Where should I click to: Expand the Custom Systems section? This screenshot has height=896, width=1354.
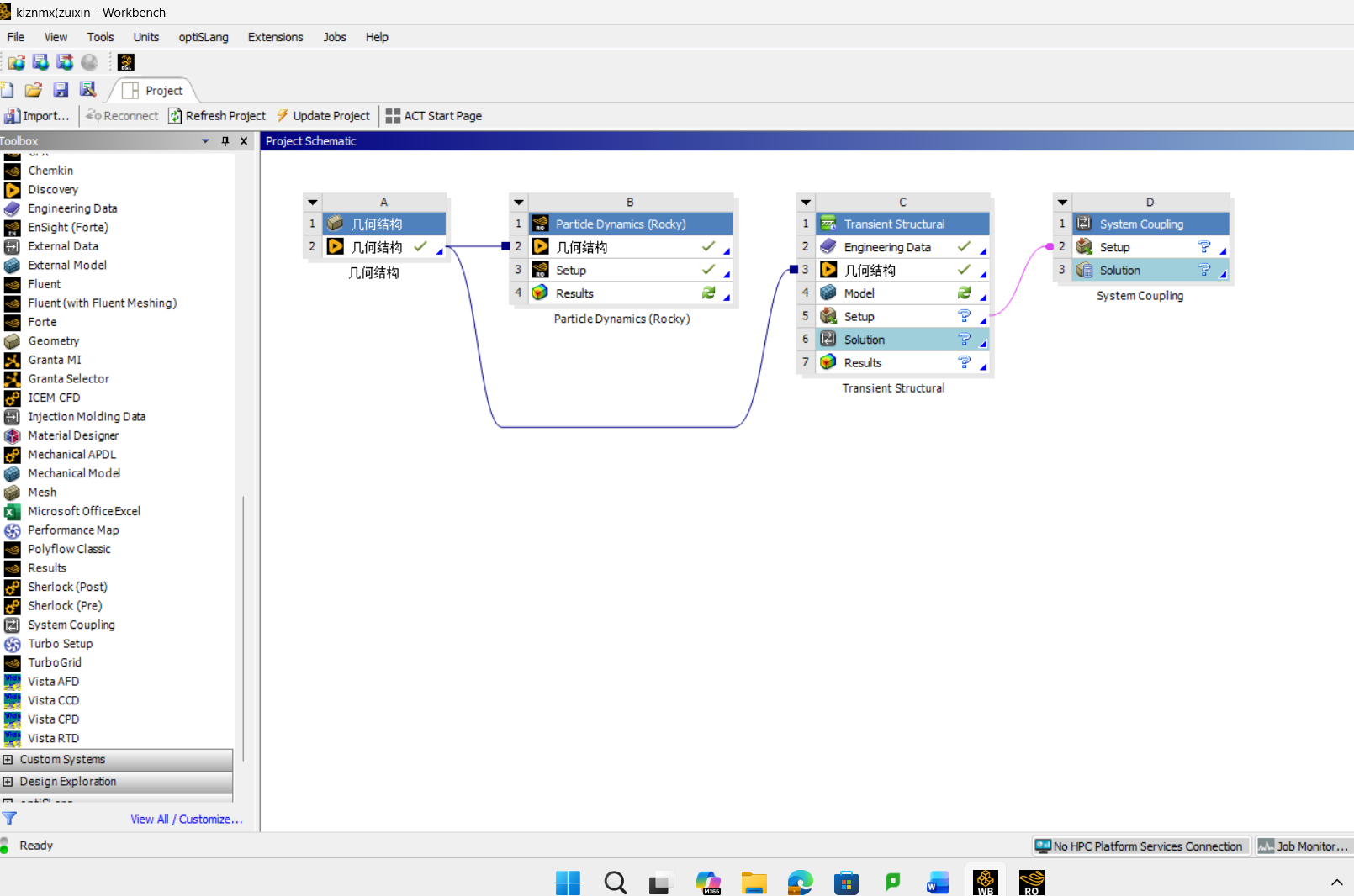(x=8, y=759)
